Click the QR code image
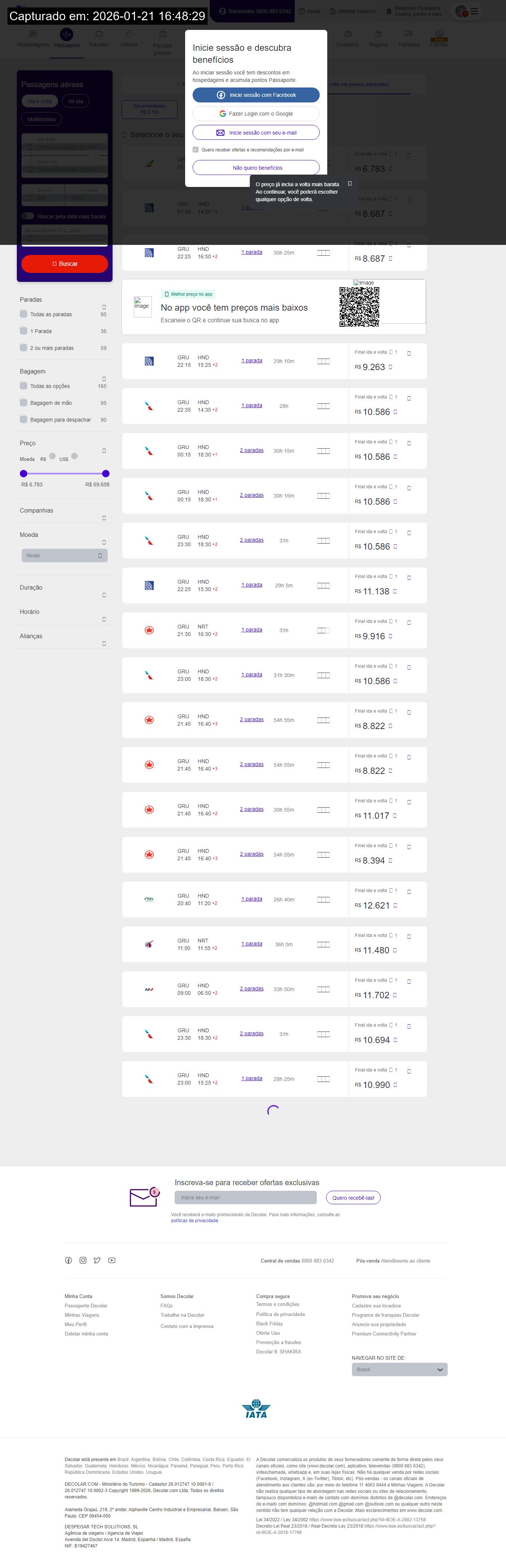 359,307
